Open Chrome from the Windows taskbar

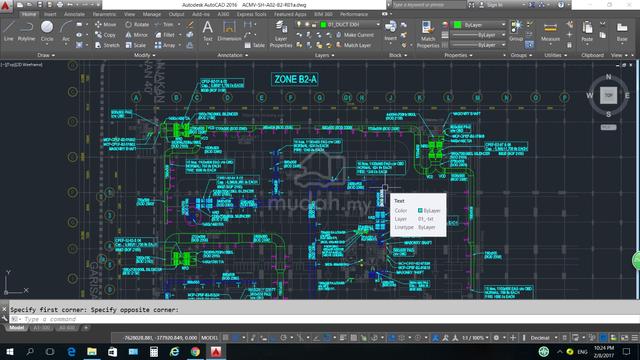click(195, 351)
